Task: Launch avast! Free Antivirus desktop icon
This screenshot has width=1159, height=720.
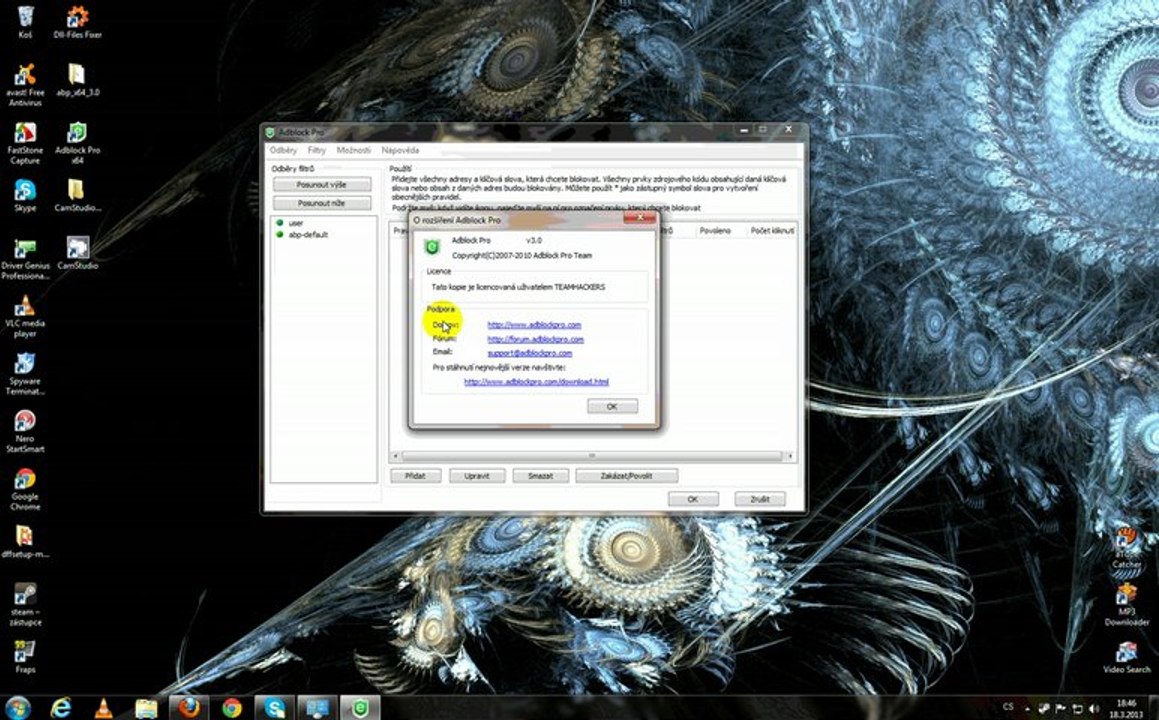Action: 25,84
